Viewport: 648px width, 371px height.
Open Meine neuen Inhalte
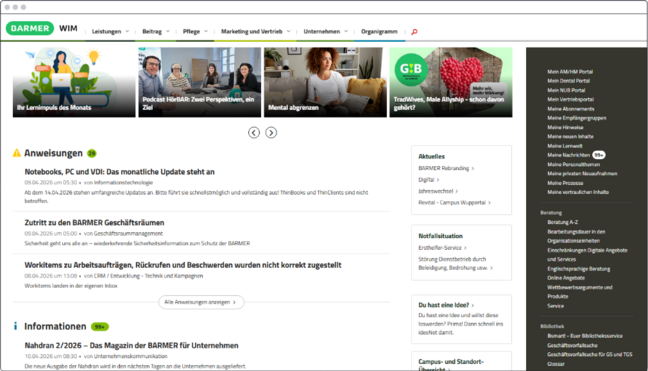(570, 136)
